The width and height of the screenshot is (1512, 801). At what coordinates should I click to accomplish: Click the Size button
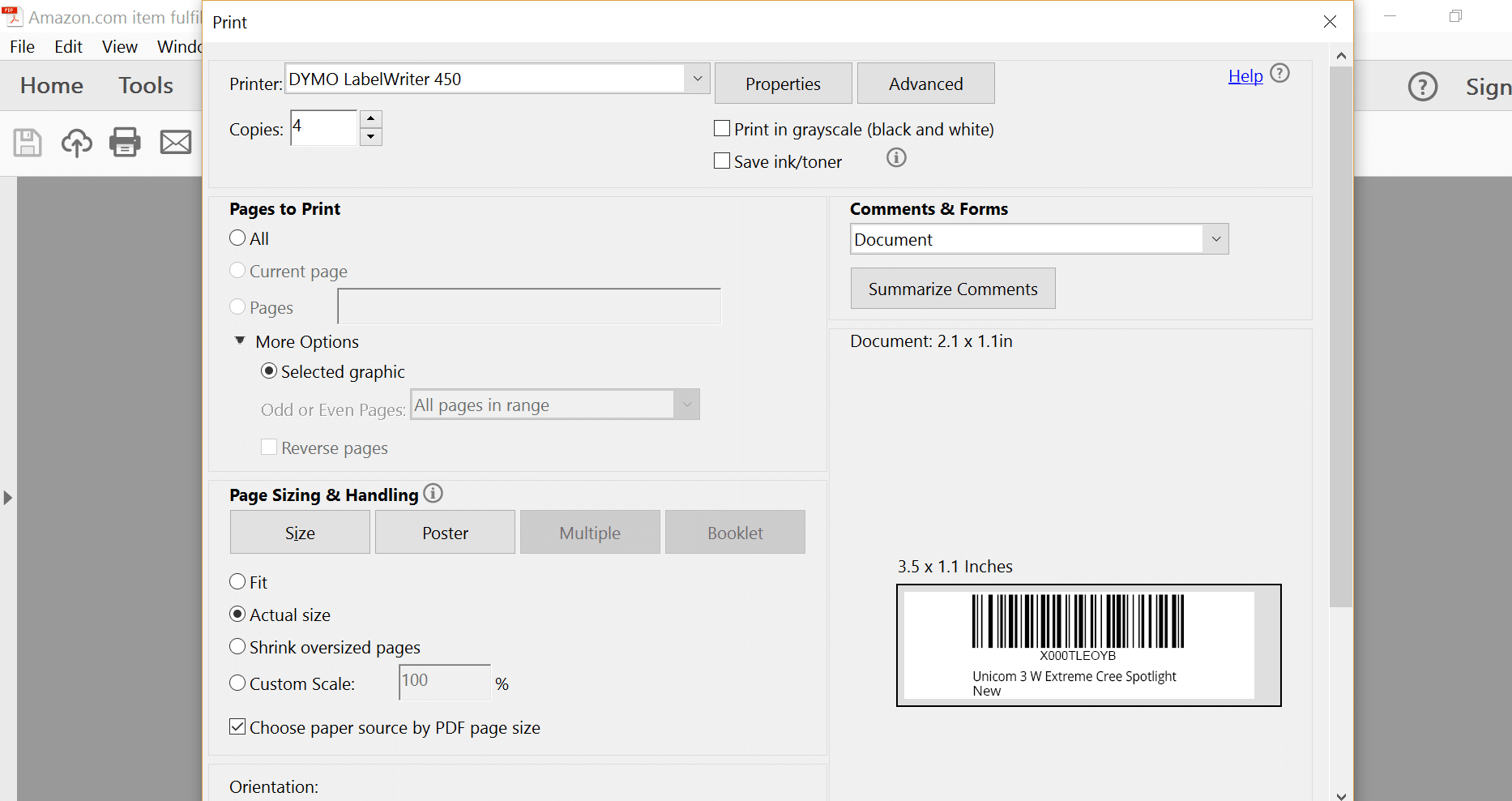(300, 532)
